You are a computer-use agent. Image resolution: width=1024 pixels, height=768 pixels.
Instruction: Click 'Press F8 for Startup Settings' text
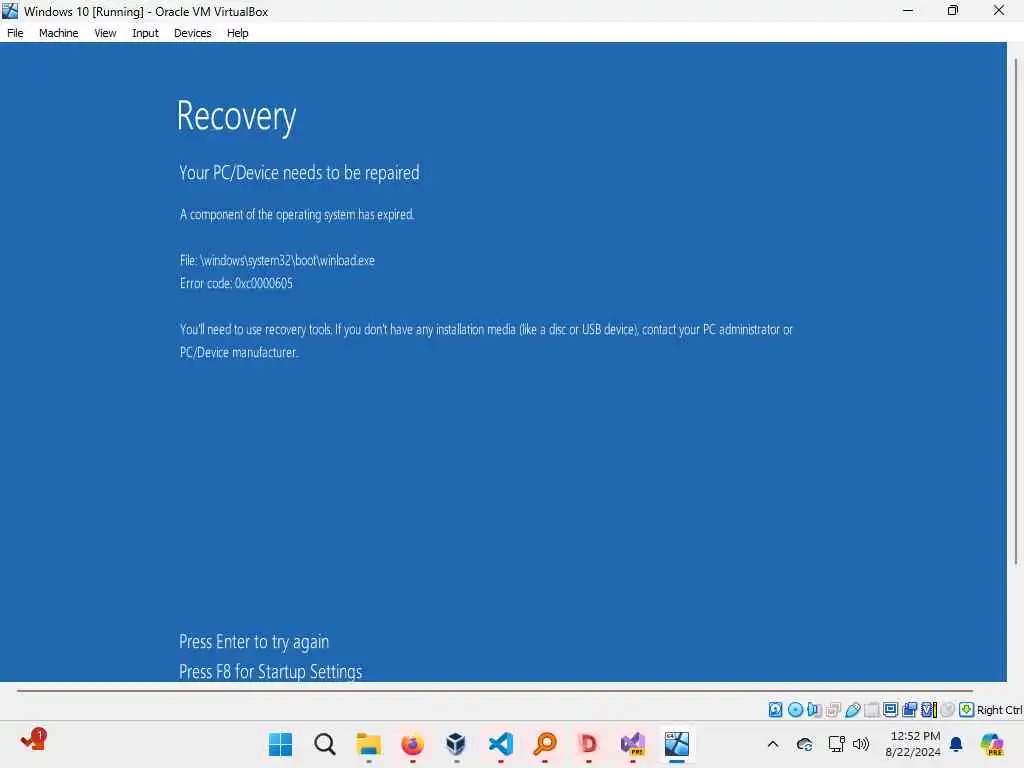click(x=270, y=671)
